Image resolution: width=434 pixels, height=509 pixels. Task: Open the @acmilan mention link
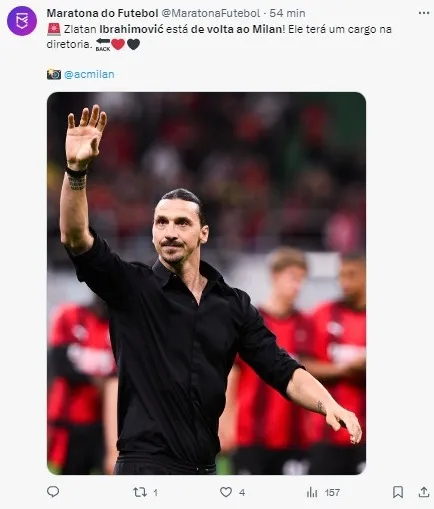[89, 74]
